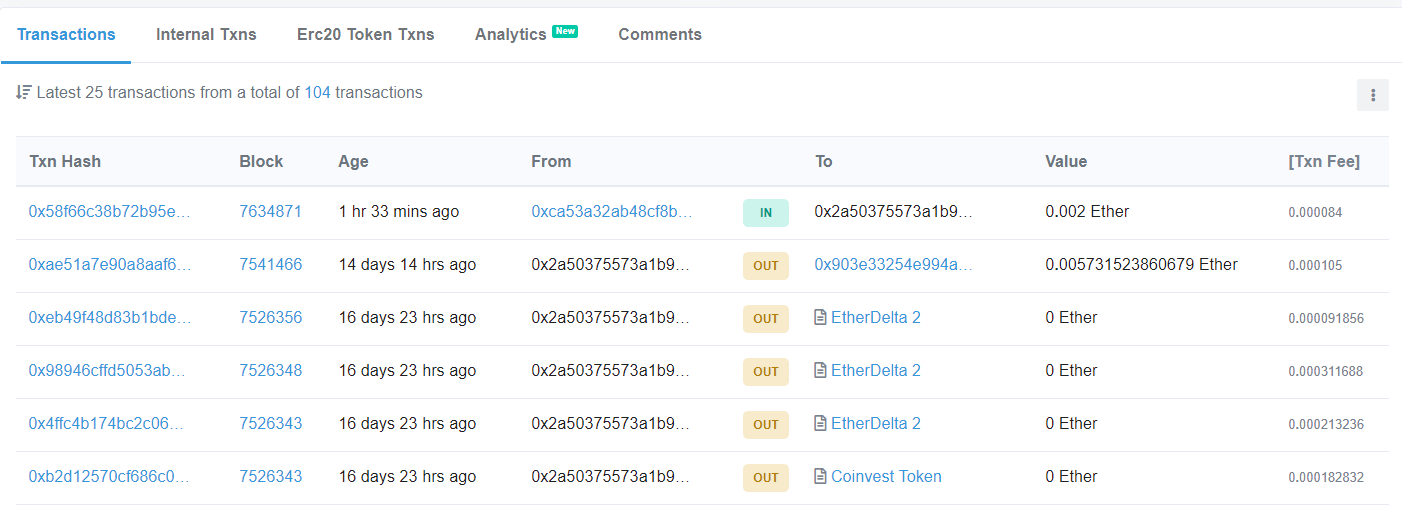Screen dimensions: 1402x511
Task: Open transaction hash 0x58f66c38b72b95e
Action: pyautogui.click(x=109, y=212)
